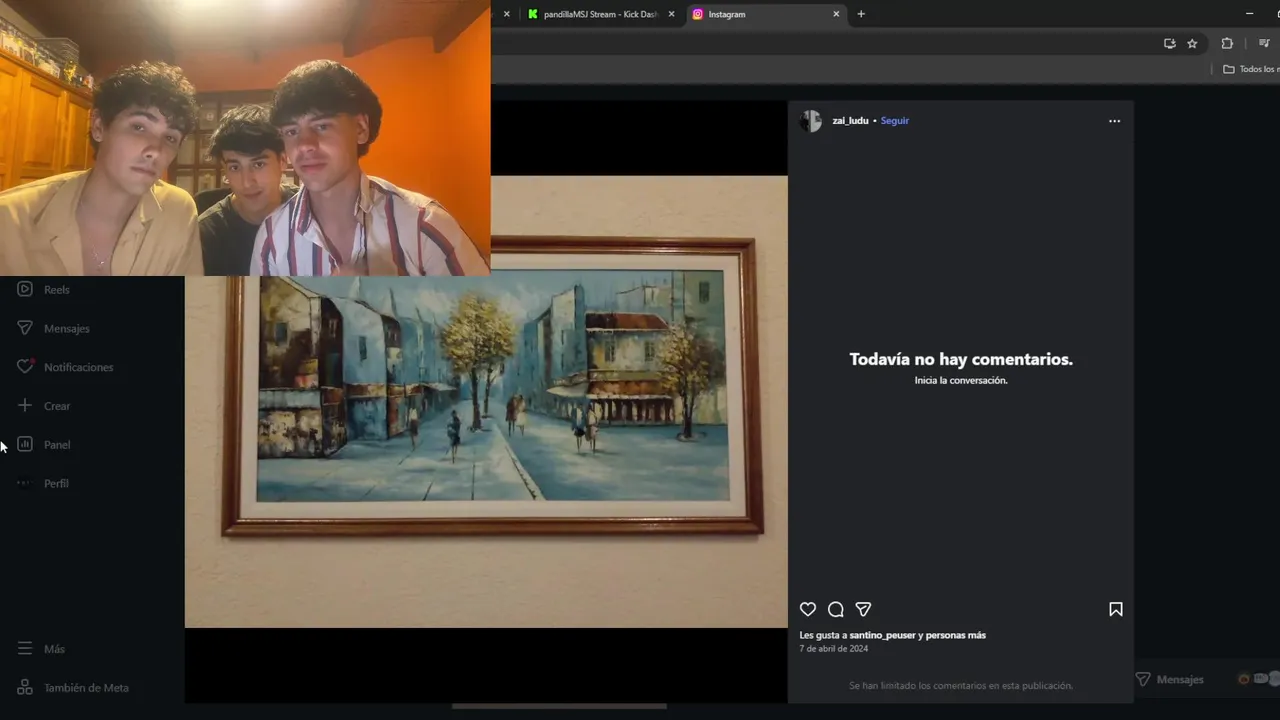1280x720 pixels.
Task: Click the 7 de abril de 2024 date
Action: [833, 649]
